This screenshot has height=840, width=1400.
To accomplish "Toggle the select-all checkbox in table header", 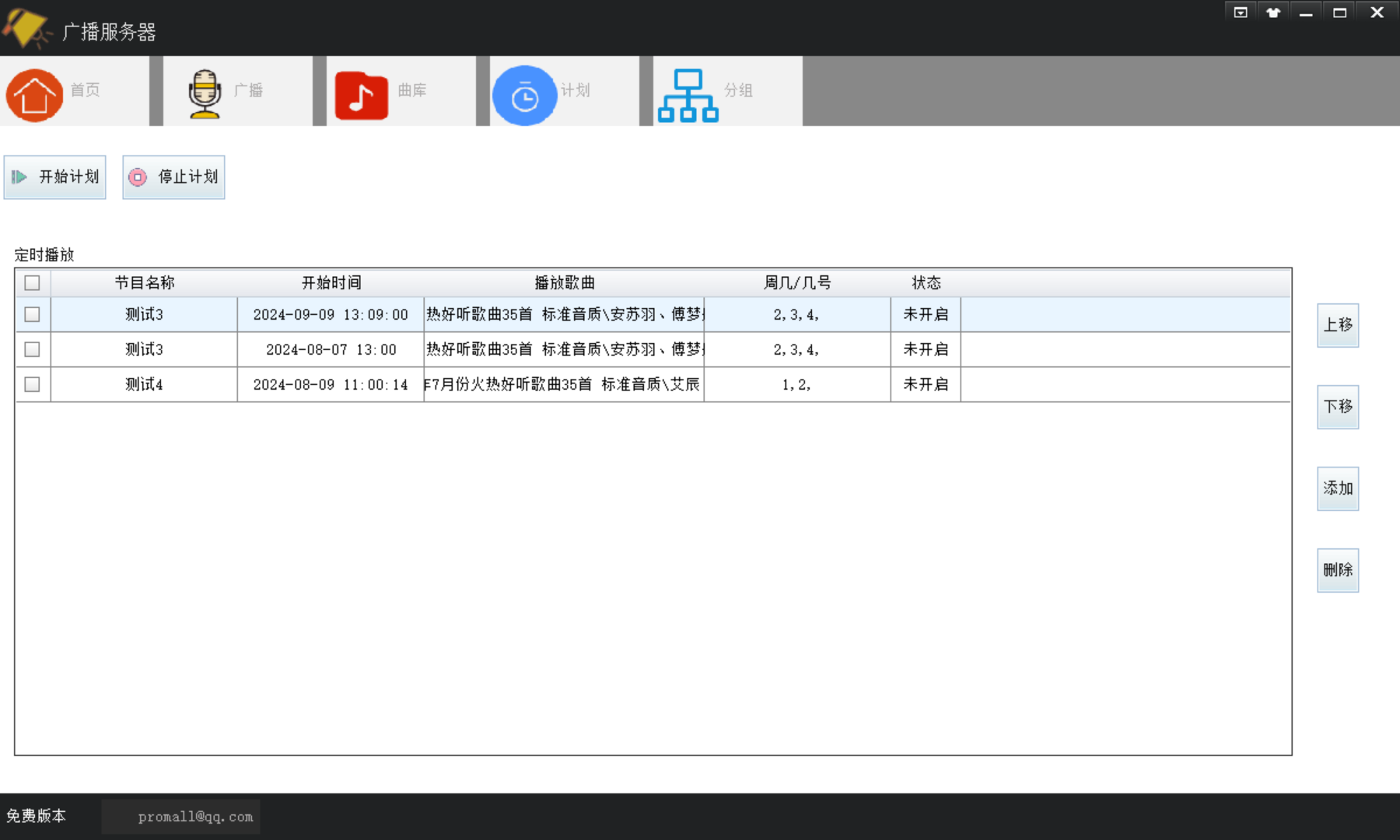I will click(x=31, y=283).
